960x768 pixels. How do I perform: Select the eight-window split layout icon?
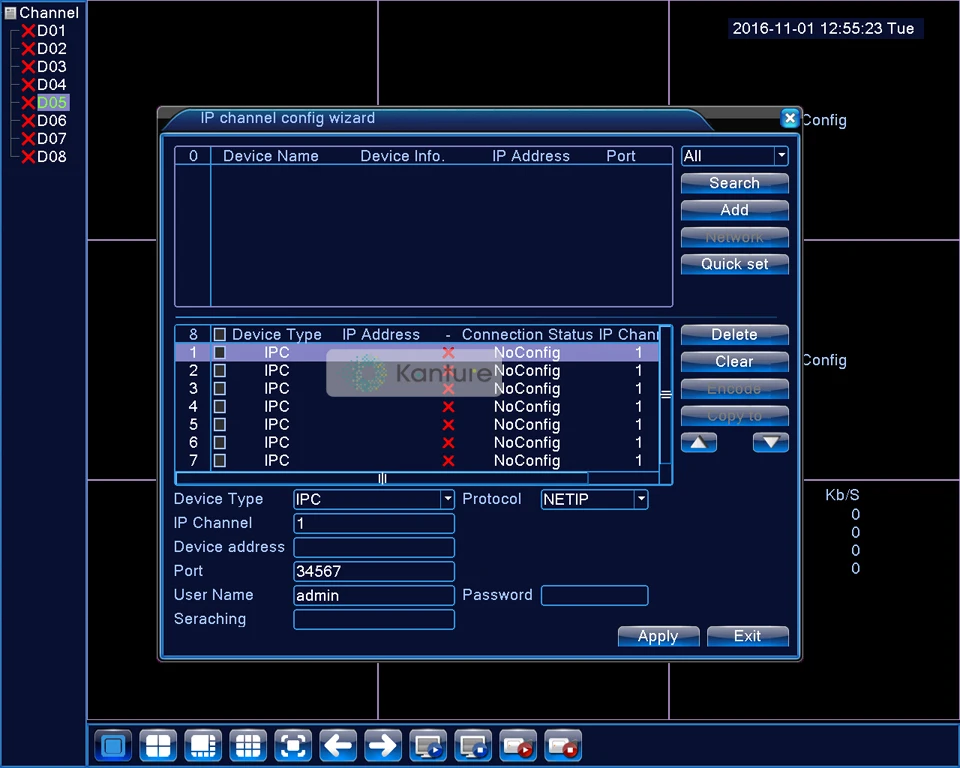point(203,745)
